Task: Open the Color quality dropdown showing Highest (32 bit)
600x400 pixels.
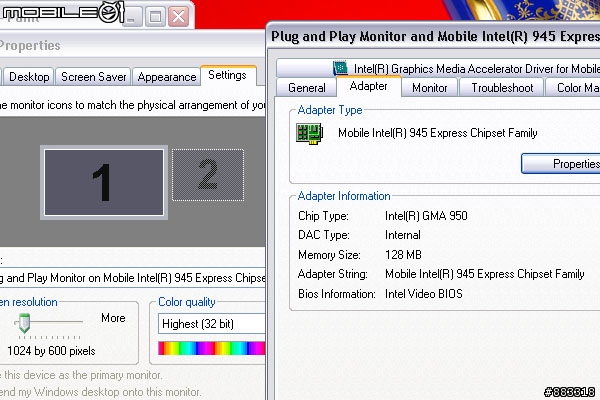Action: (212, 324)
